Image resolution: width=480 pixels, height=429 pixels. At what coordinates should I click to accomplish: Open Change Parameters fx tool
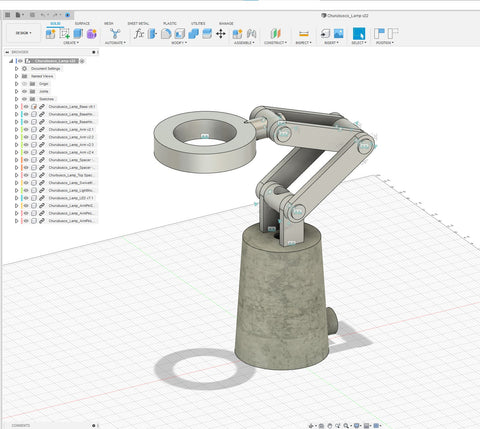[139, 33]
